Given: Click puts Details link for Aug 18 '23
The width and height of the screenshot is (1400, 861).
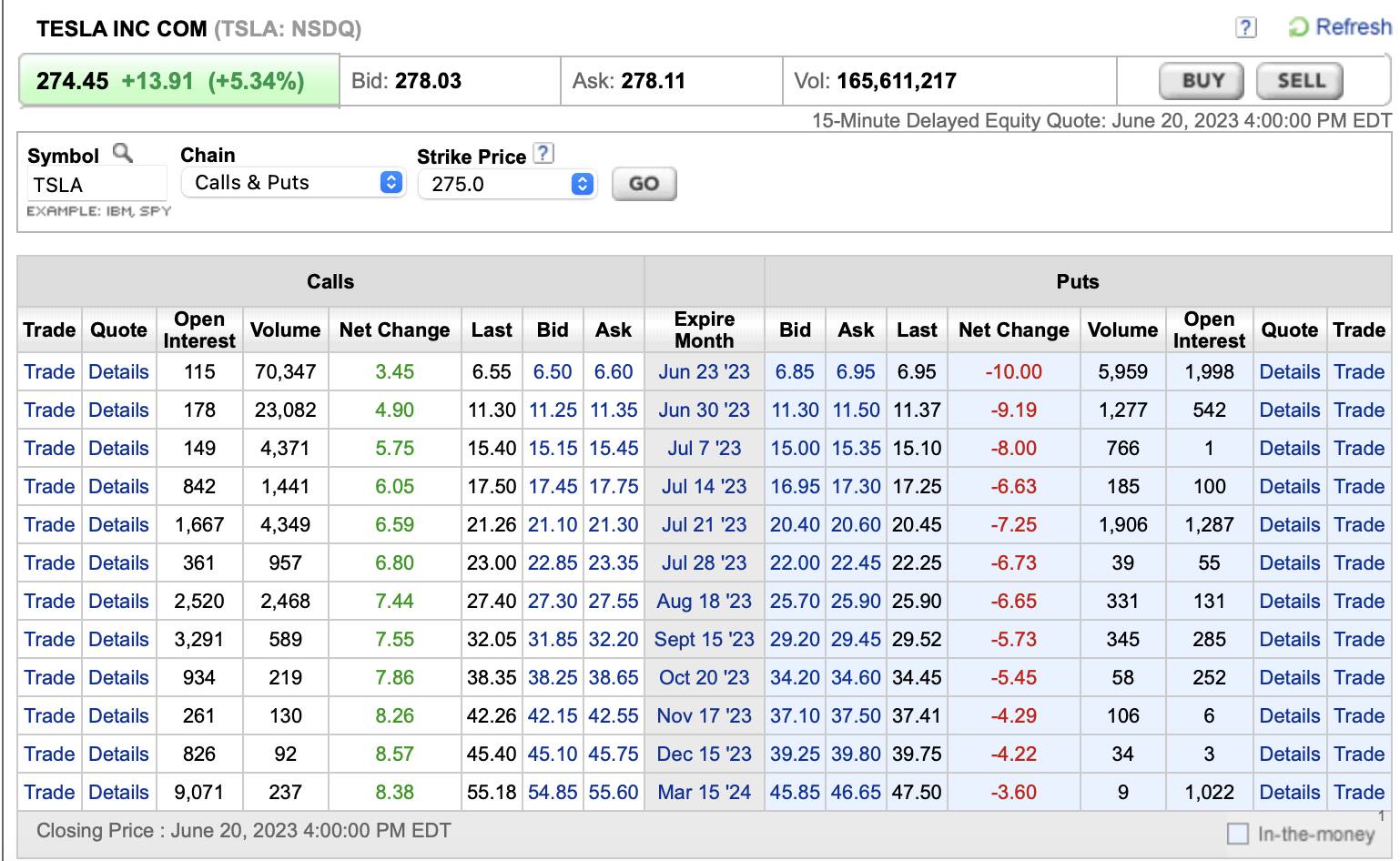Looking at the screenshot, I should 1289,602.
